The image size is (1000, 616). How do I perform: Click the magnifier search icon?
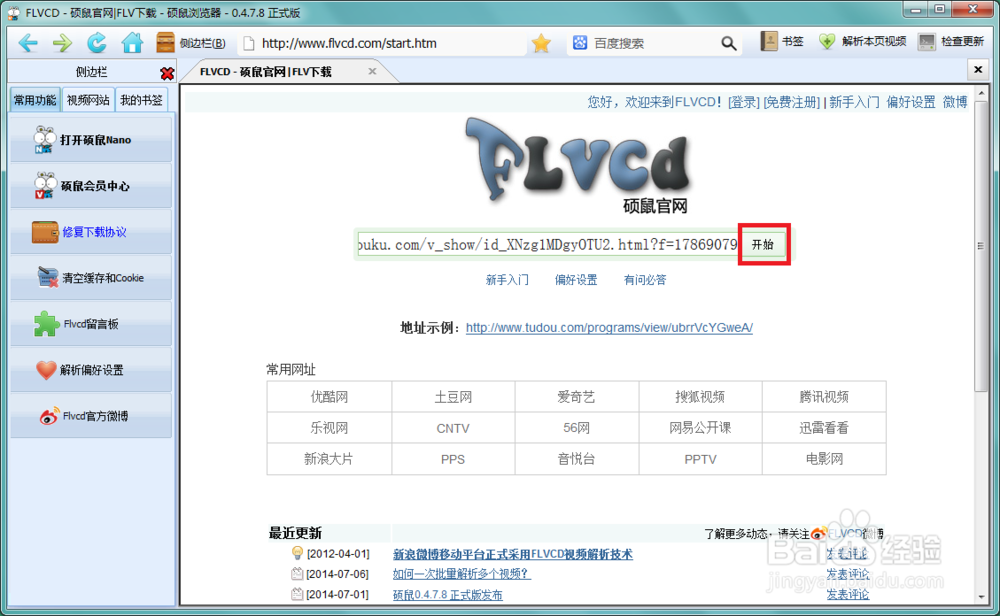[728, 43]
